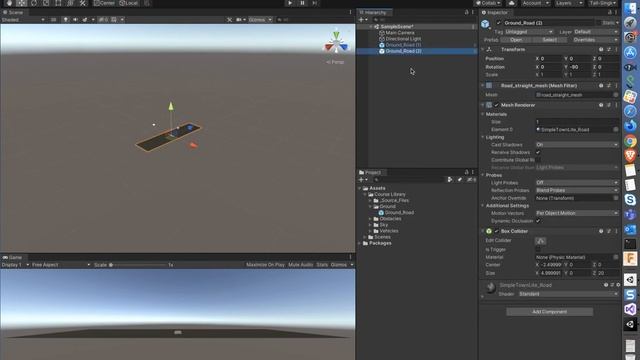640x360 pixels.
Task: Open the Tag Untagged dropdown
Action: 529,32
